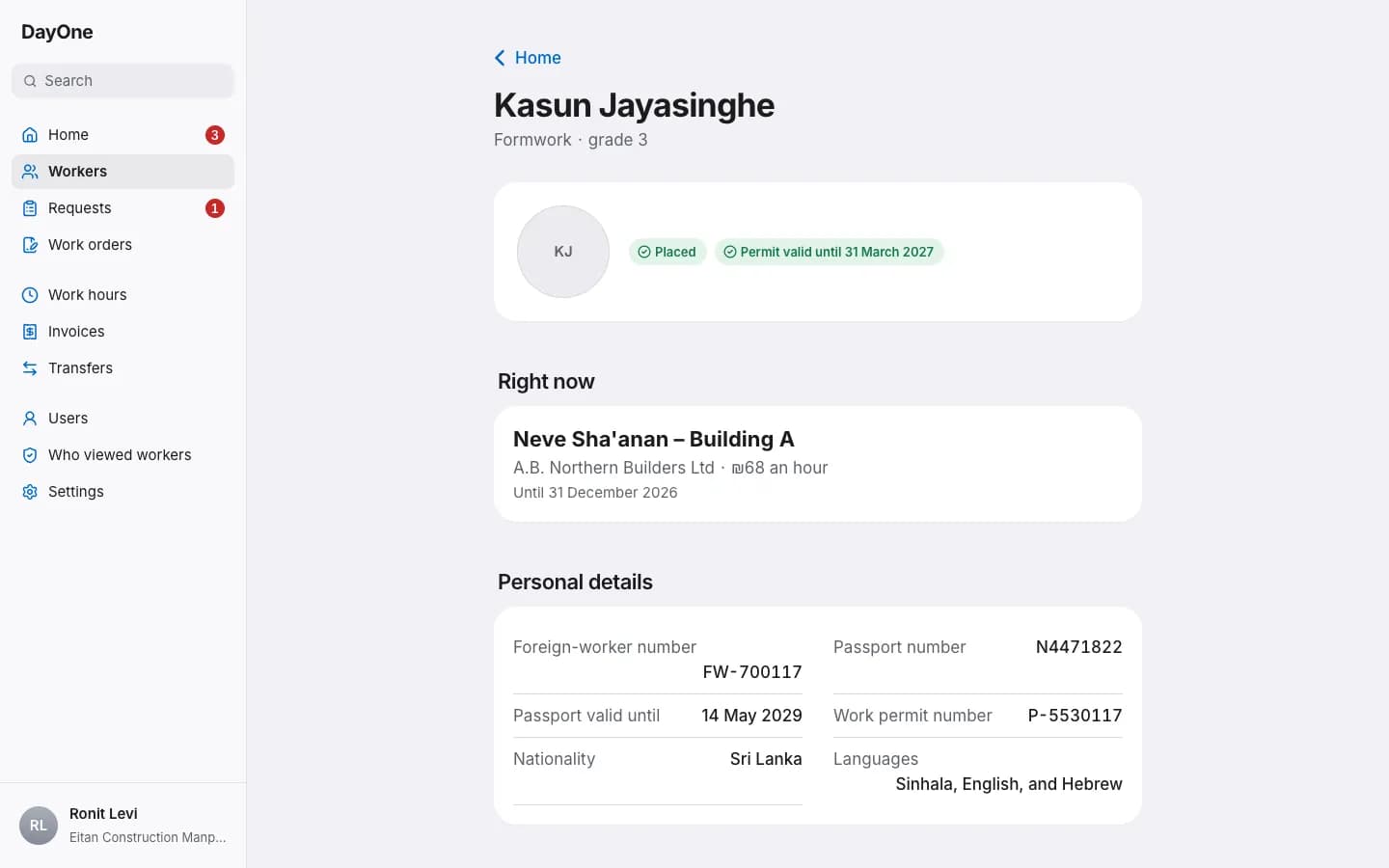Click the Sri Lanka nationality value

coord(766,759)
